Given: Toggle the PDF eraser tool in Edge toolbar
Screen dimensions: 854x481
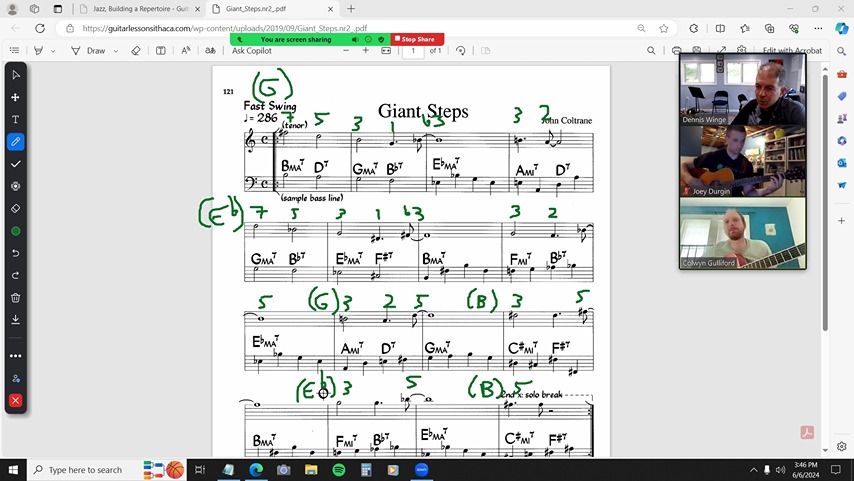Looking at the screenshot, I should (x=136, y=50).
